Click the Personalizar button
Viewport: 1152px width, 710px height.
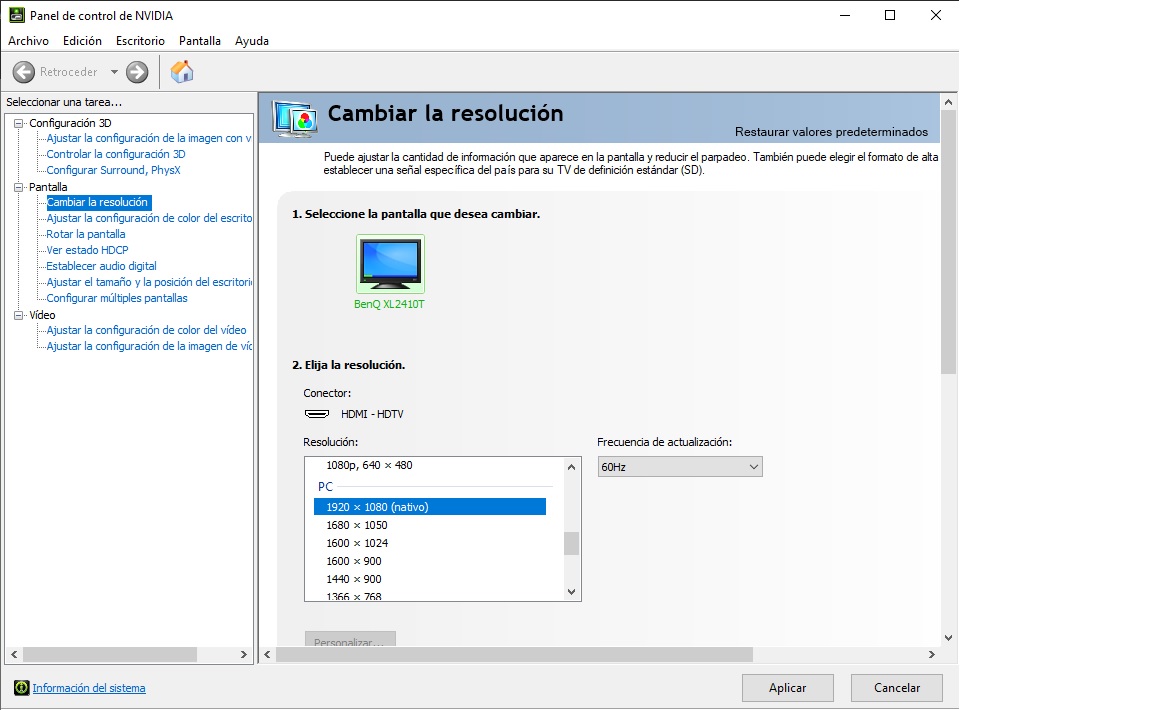pos(350,639)
